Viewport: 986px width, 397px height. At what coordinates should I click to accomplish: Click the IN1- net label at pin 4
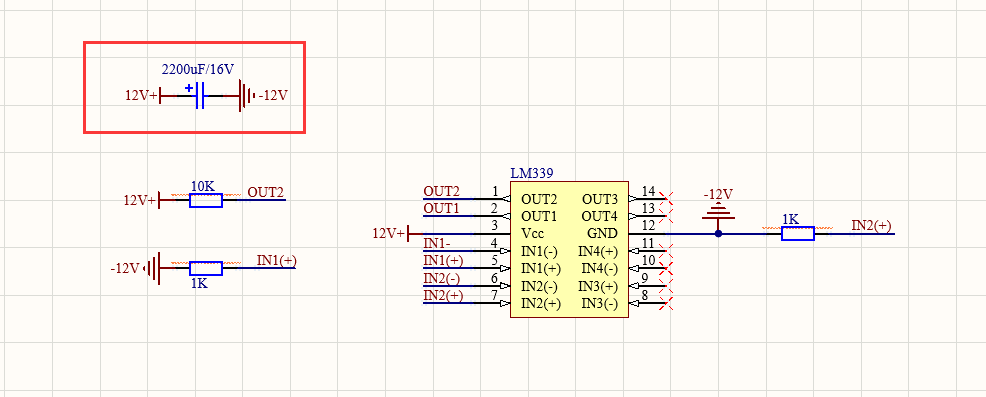click(437, 243)
